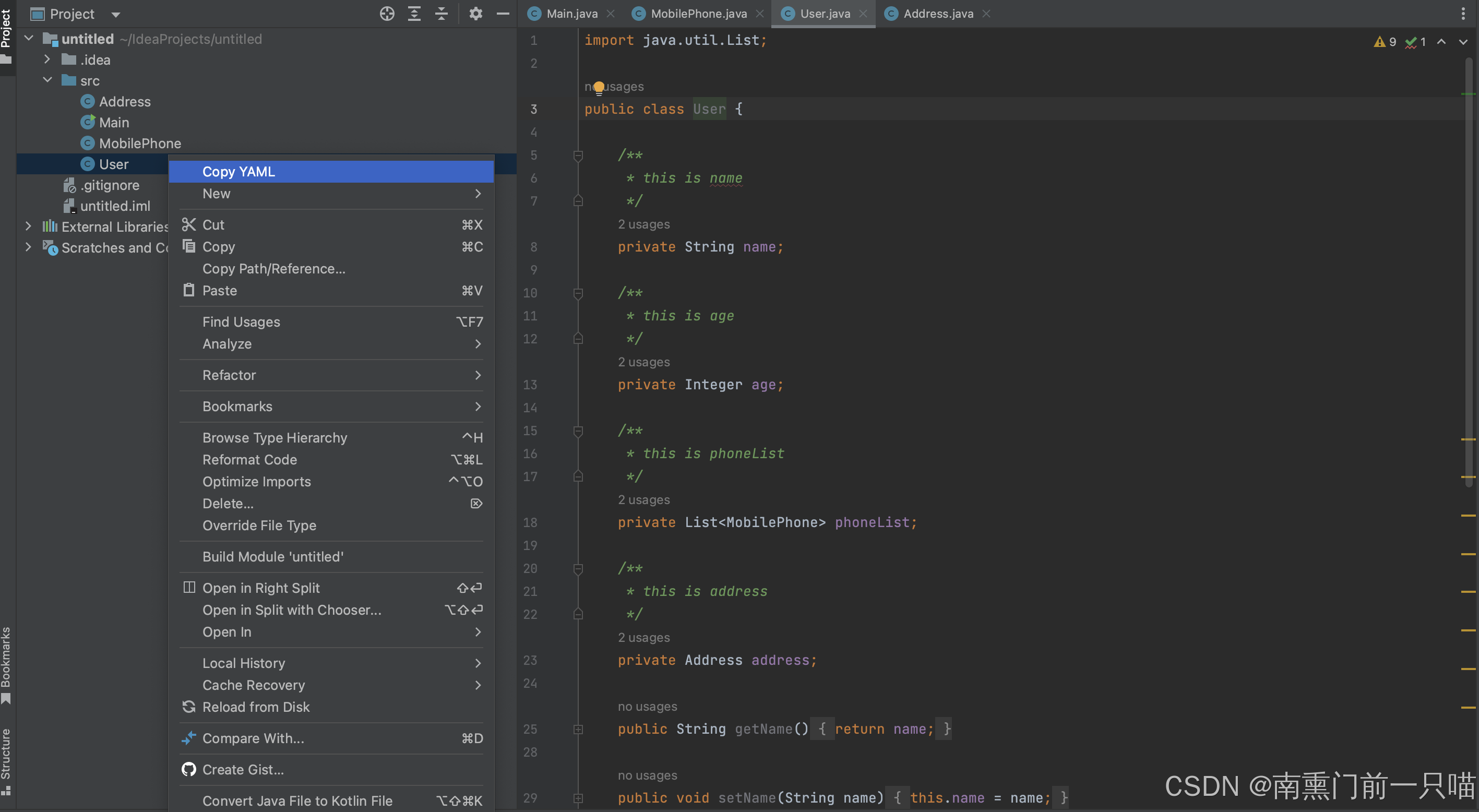This screenshot has width=1479, height=812.
Task: Choose Open in Right Split
Action: [x=331, y=588]
